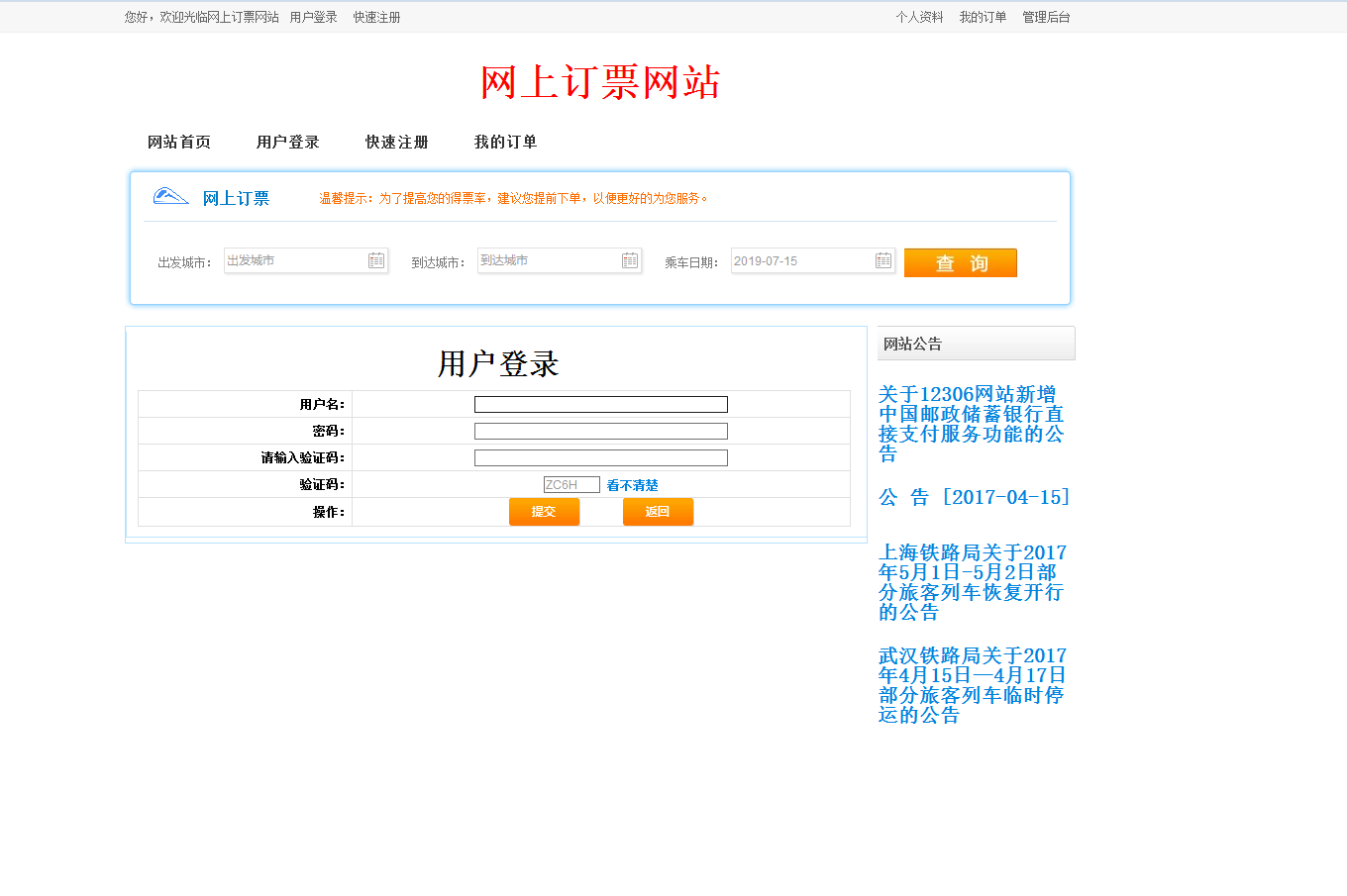Image resolution: width=1347 pixels, height=896 pixels.
Task: Select 我的订单 in the navigation menu
Action: (x=506, y=143)
